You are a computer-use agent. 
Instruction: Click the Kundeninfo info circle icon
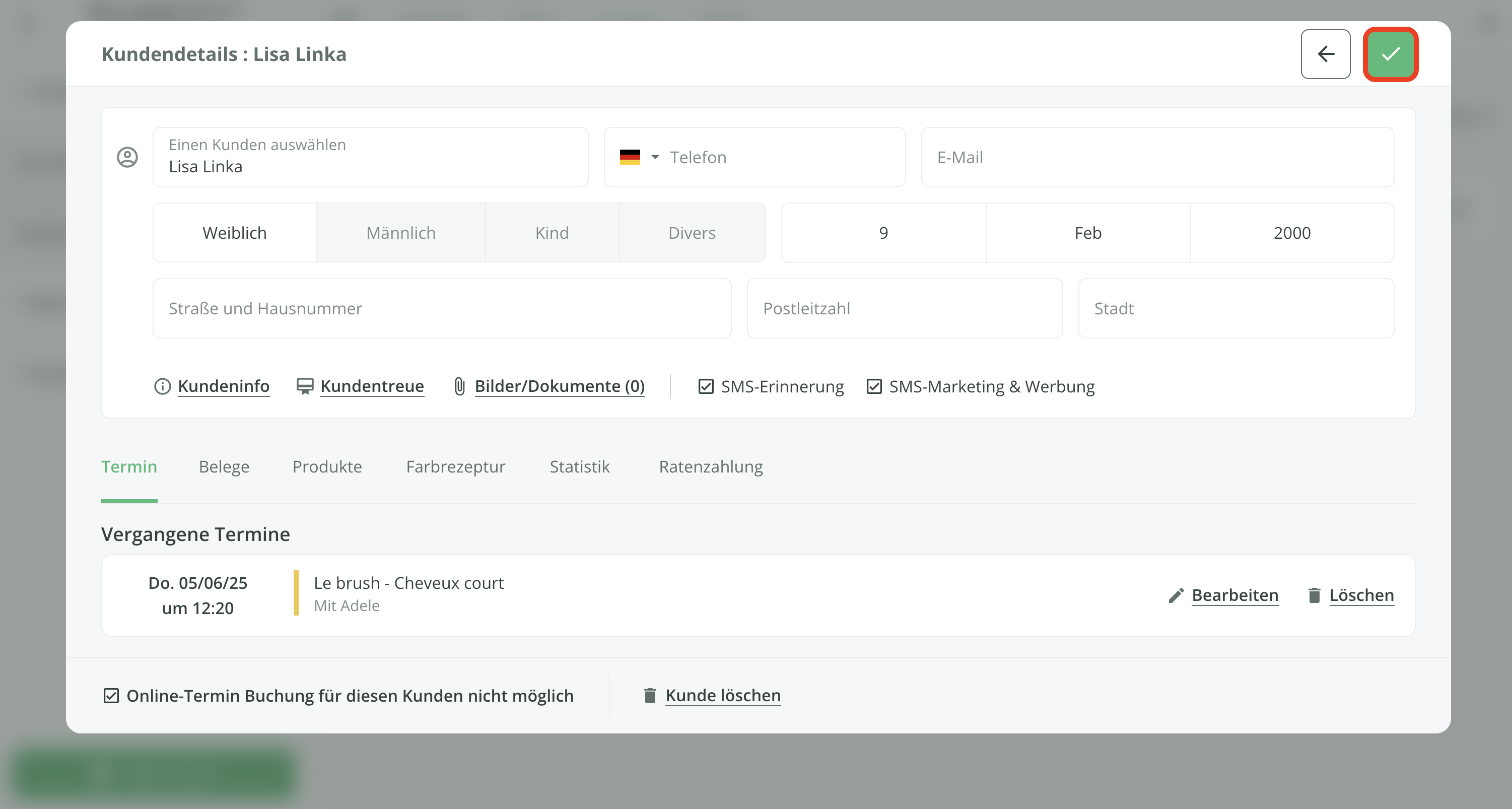click(x=162, y=386)
